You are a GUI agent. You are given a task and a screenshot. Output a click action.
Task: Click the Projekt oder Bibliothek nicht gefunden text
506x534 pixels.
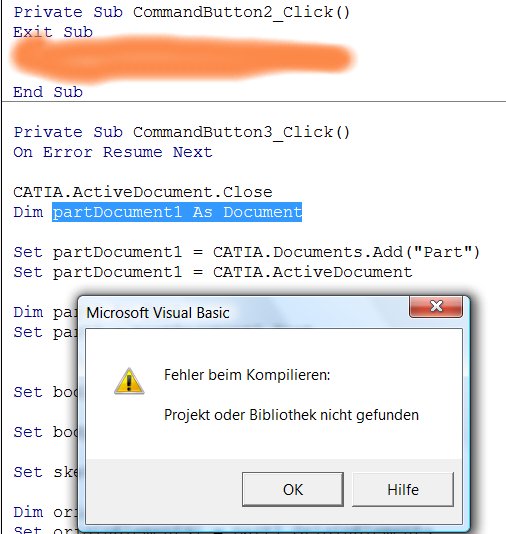(x=291, y=415)
